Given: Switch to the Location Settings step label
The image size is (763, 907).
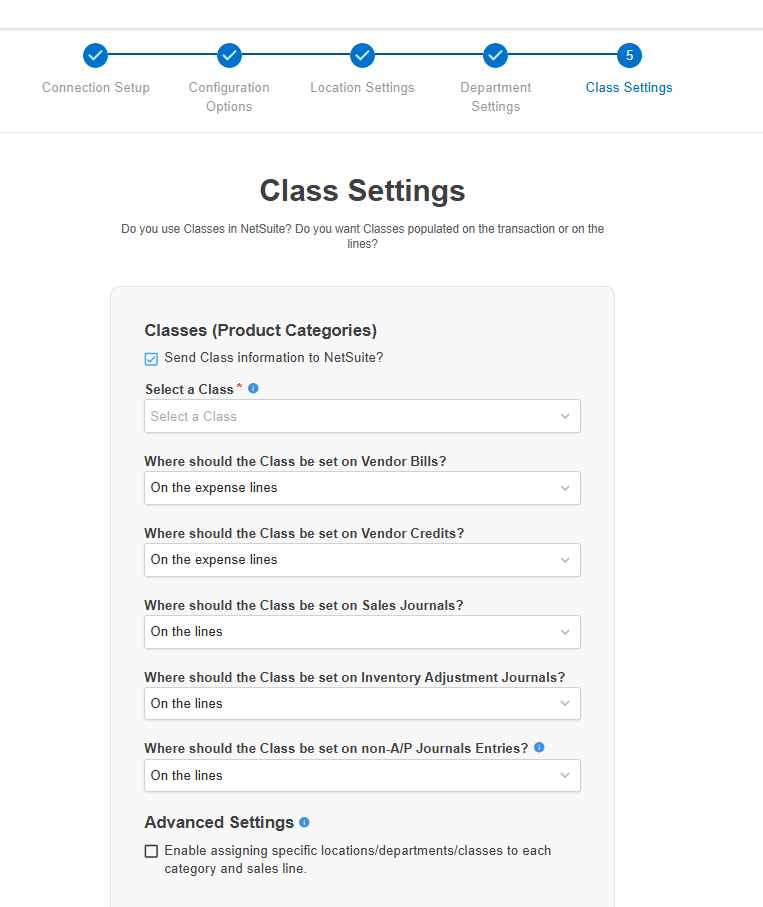Looking at the screenshot, I should click(362, 88).
